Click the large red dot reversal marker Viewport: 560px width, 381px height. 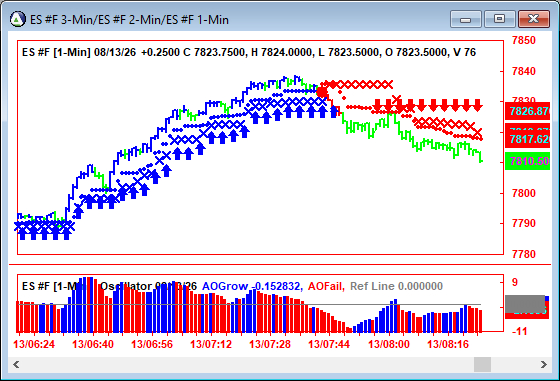322,92
